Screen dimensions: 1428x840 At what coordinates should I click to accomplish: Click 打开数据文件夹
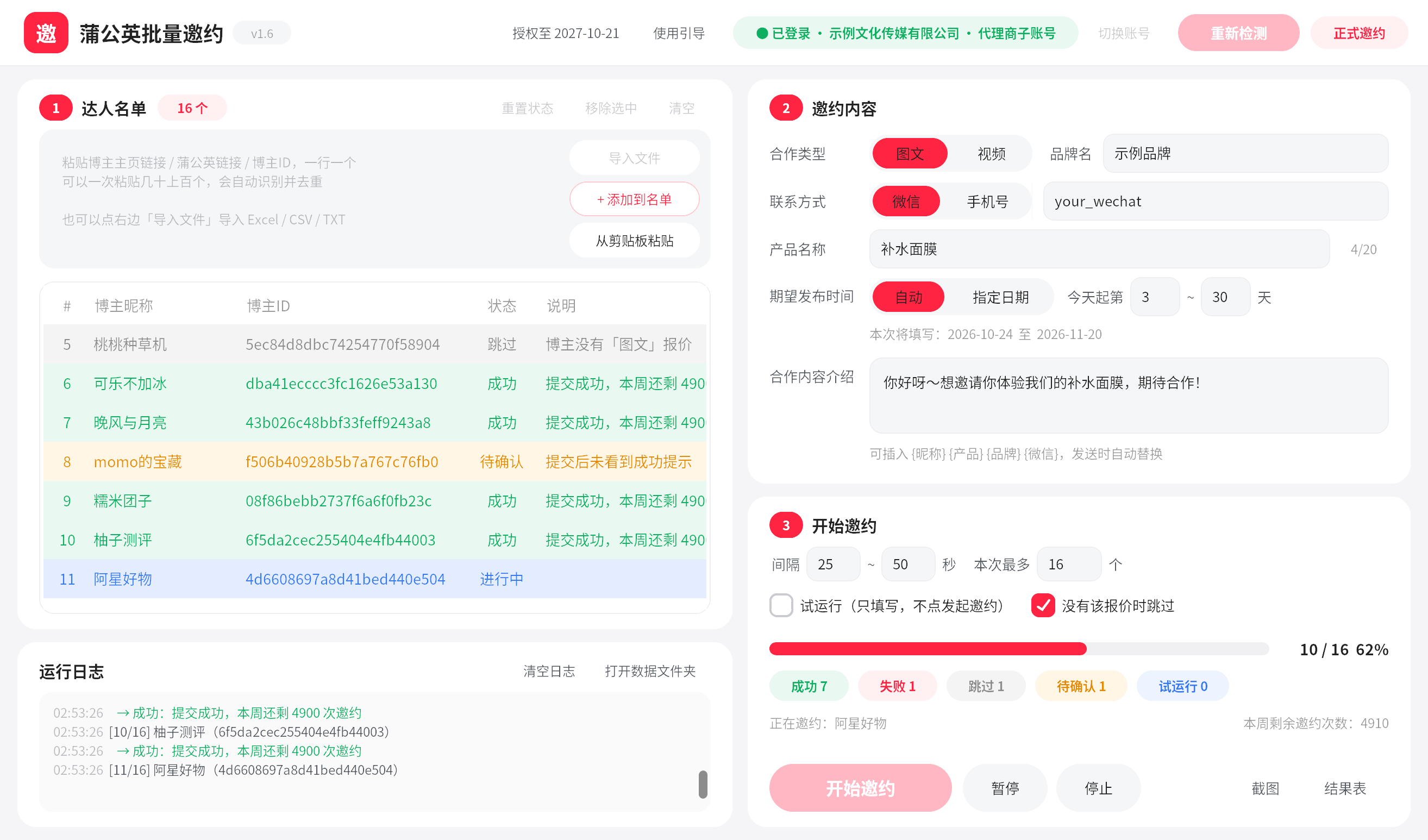coord(650,672)
